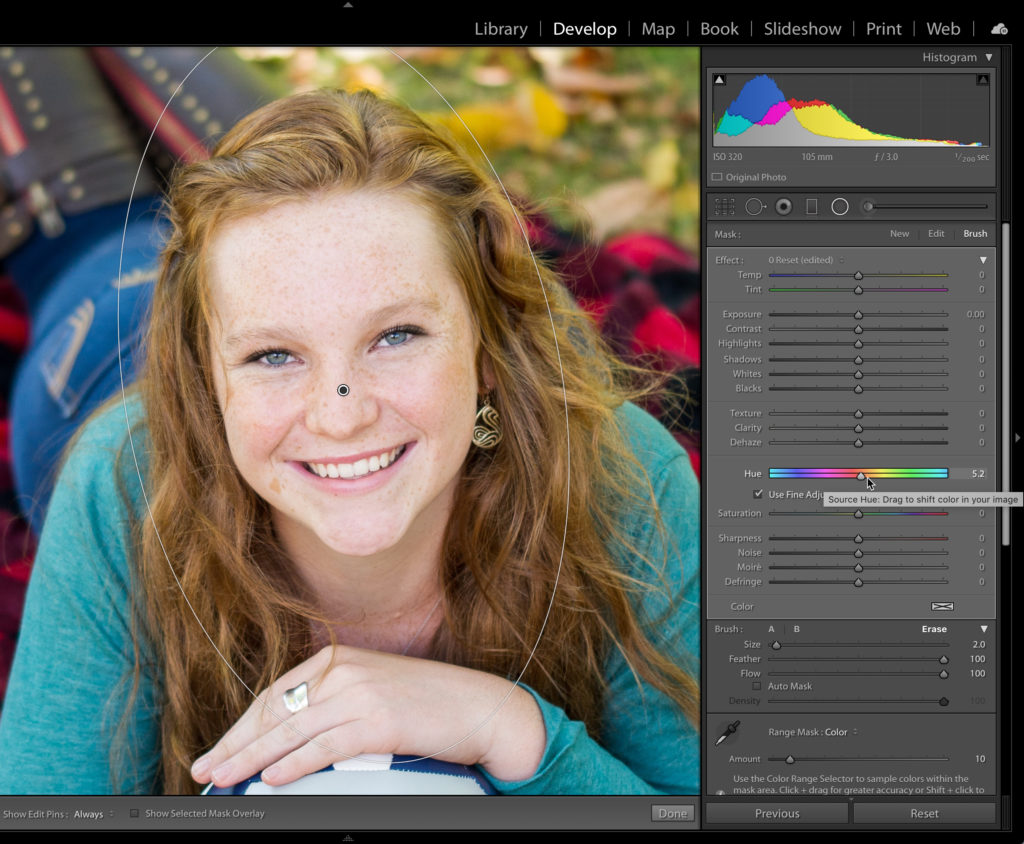Viewport: 1024px width, 844px height.
Task: Click the cloud sync status icon
Action: coord(999,29)
